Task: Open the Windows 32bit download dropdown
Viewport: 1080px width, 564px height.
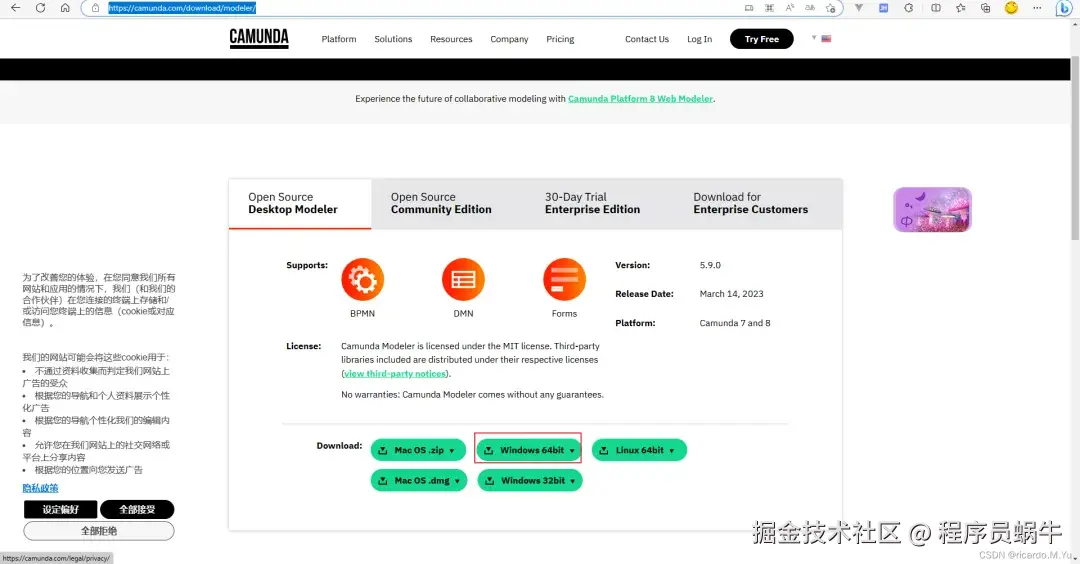Action: pyautogui.click(x=530, y=481)
